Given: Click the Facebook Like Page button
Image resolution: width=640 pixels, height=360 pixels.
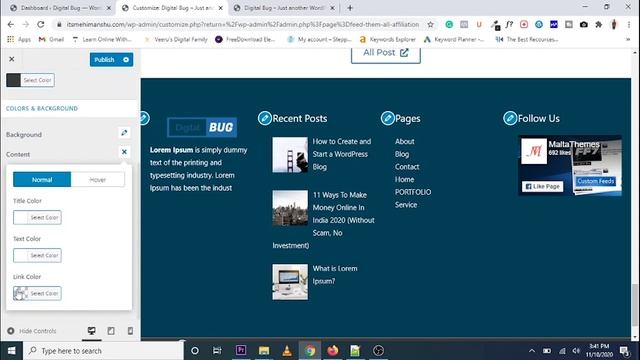Looking at the screenshot, I should click(542, 187).
